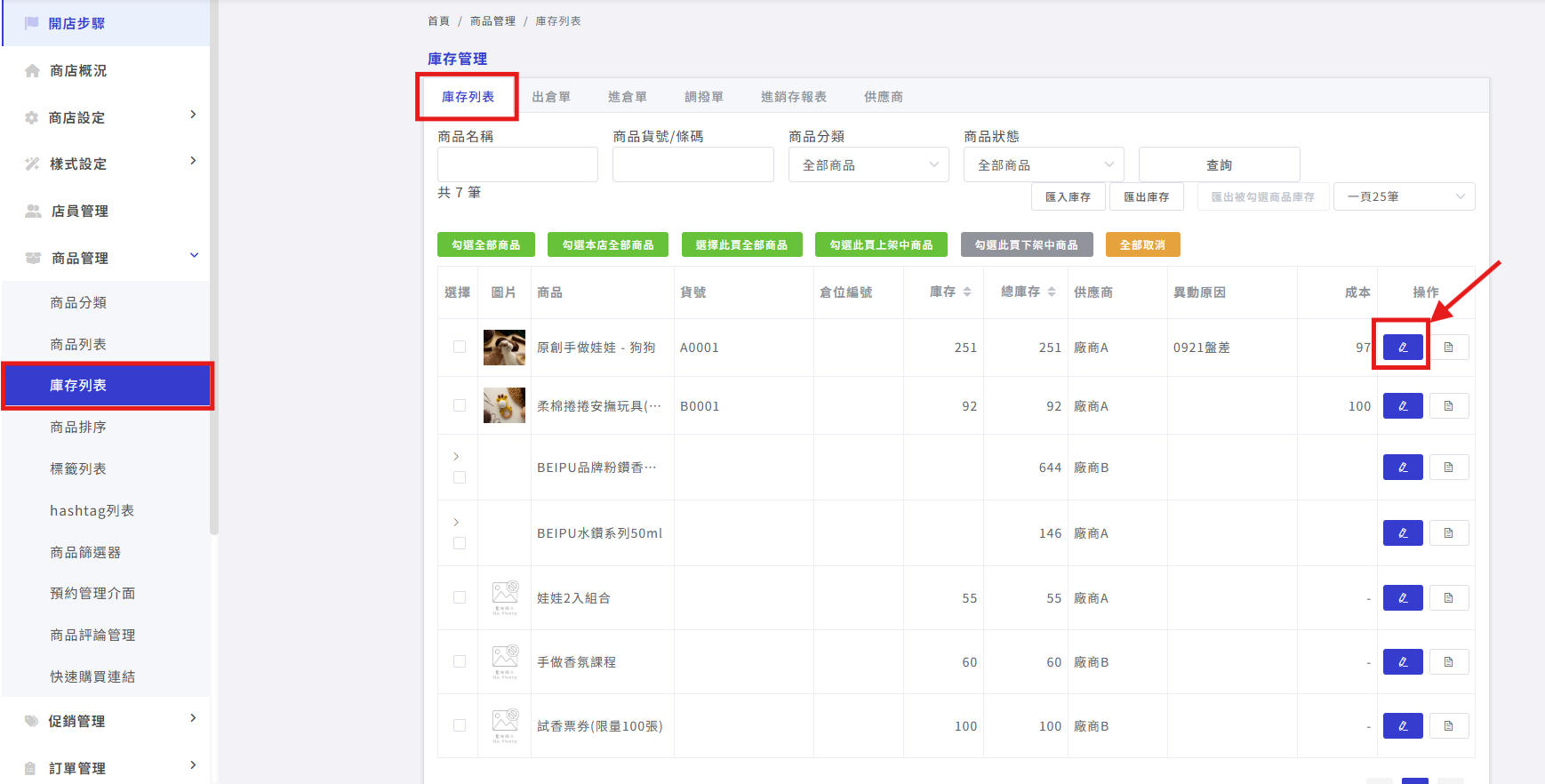The image size is (1545, 784).
Task: Click the orange 全部取消 button
Action: [1142, 244]
